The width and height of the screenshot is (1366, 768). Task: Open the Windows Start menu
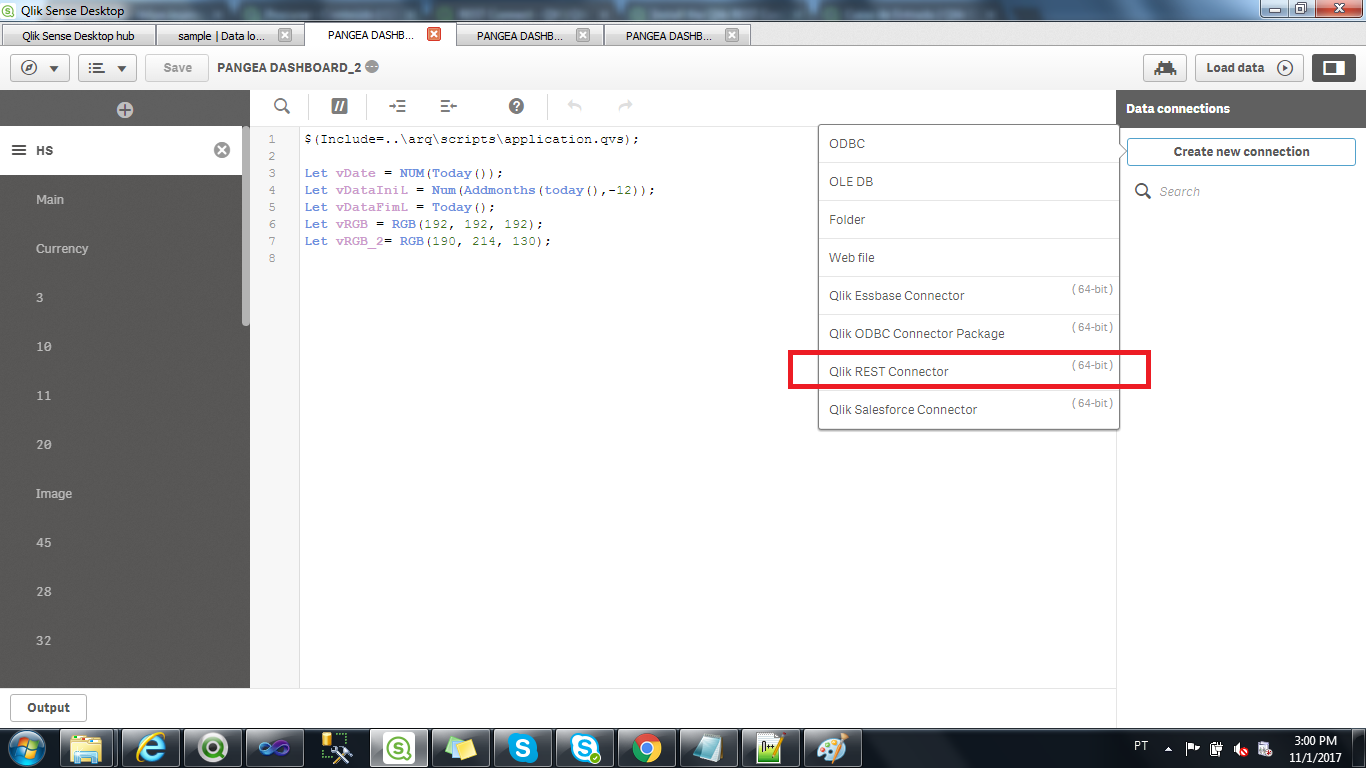26,748
